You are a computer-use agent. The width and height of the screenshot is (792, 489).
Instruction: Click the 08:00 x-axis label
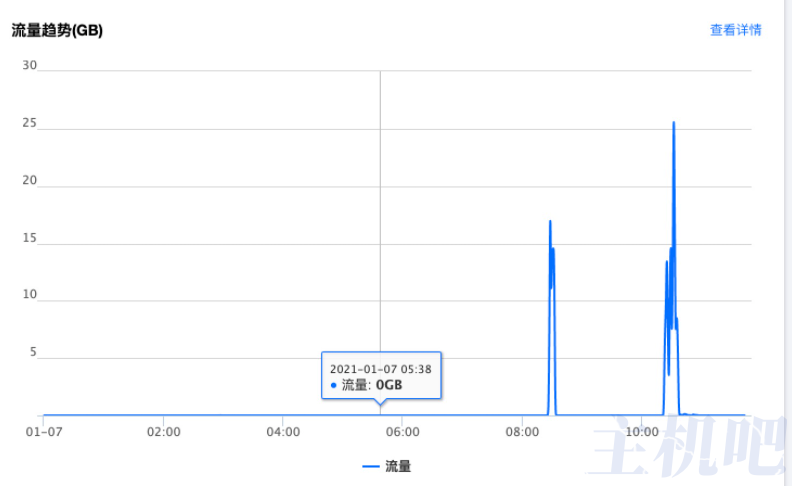pos(522,432)
